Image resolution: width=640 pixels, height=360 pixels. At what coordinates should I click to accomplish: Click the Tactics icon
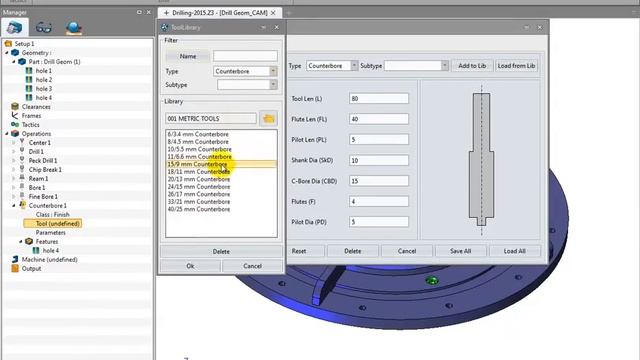click(15, 124)
